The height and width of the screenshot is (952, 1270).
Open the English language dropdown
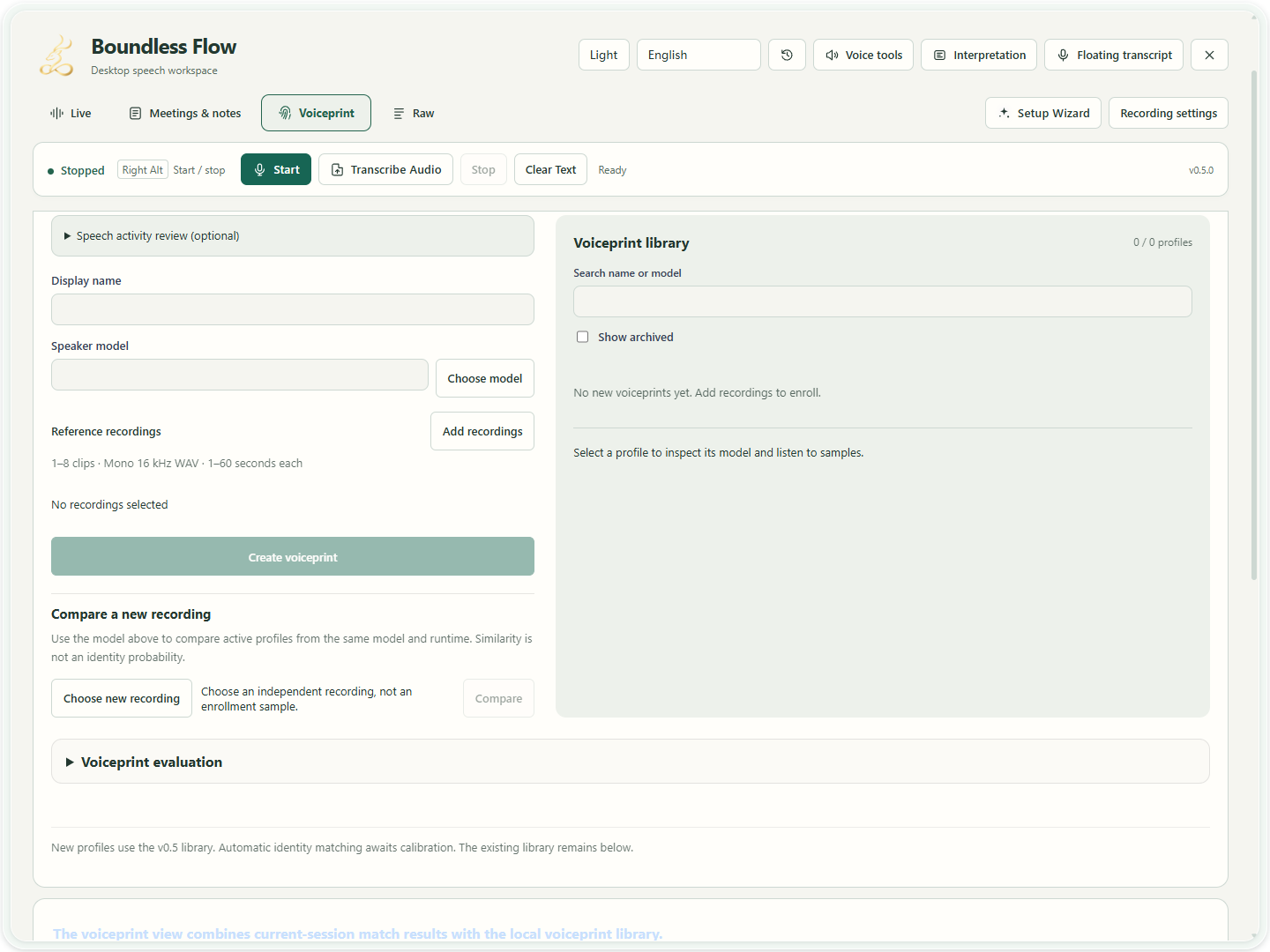tap(698, 55)
